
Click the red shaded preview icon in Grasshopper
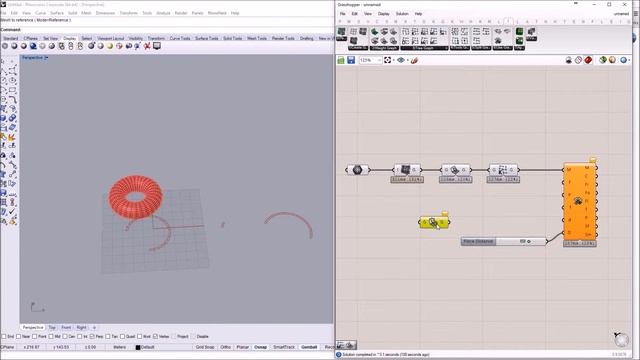point(588,60)
